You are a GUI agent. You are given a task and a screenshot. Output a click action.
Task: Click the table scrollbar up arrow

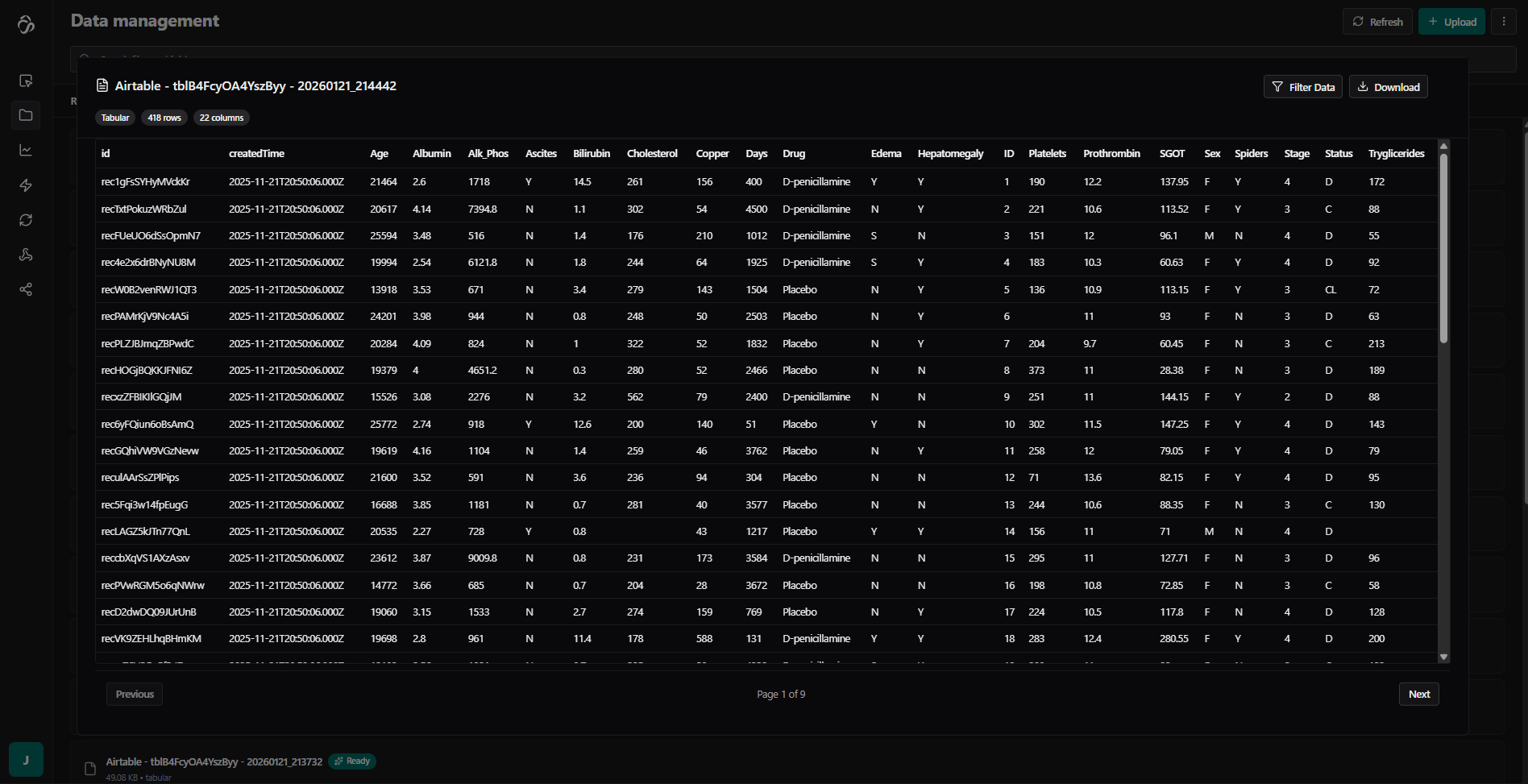click(x=1443, y=146)
